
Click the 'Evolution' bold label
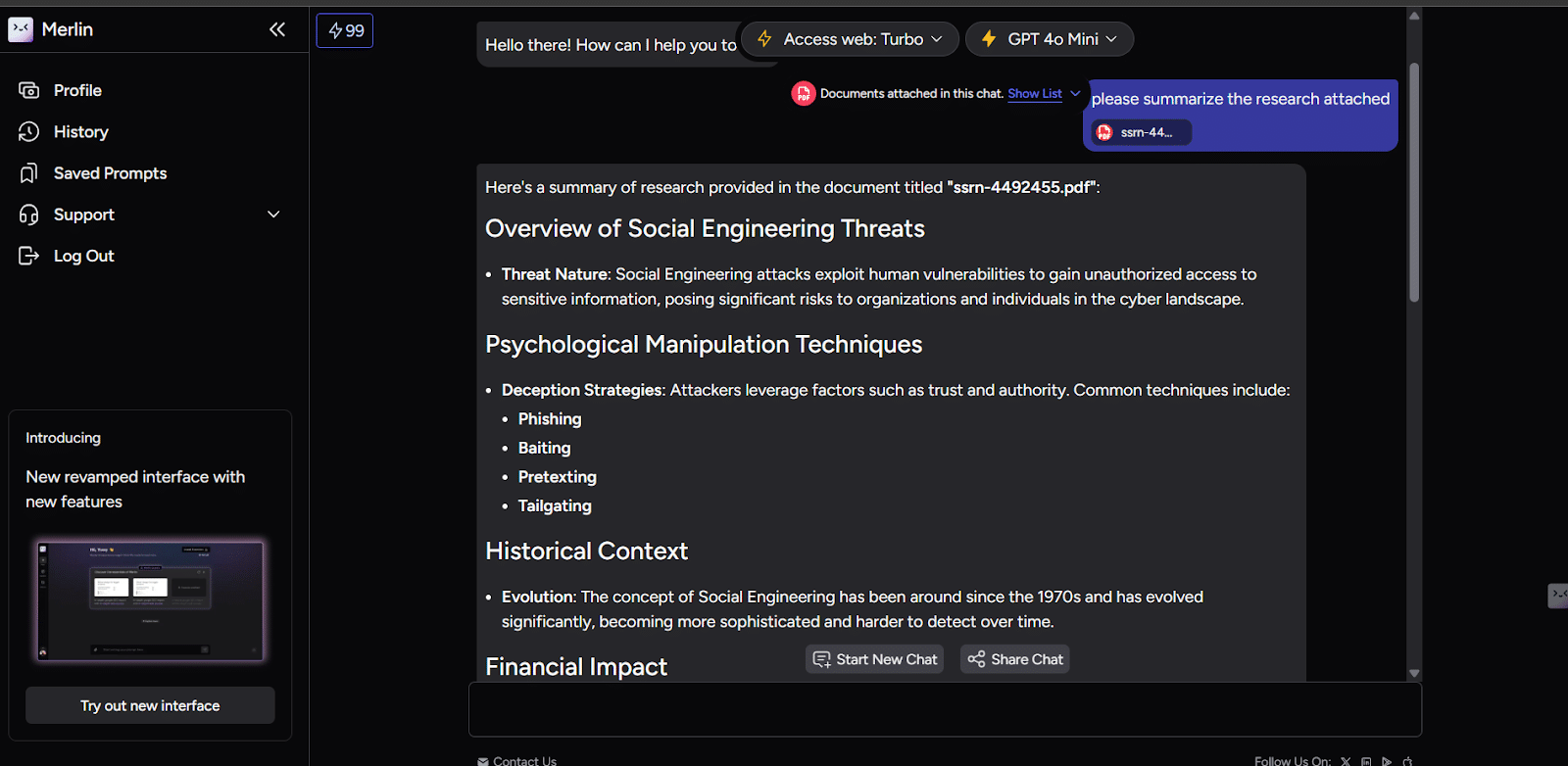click(x=538, y=597)
